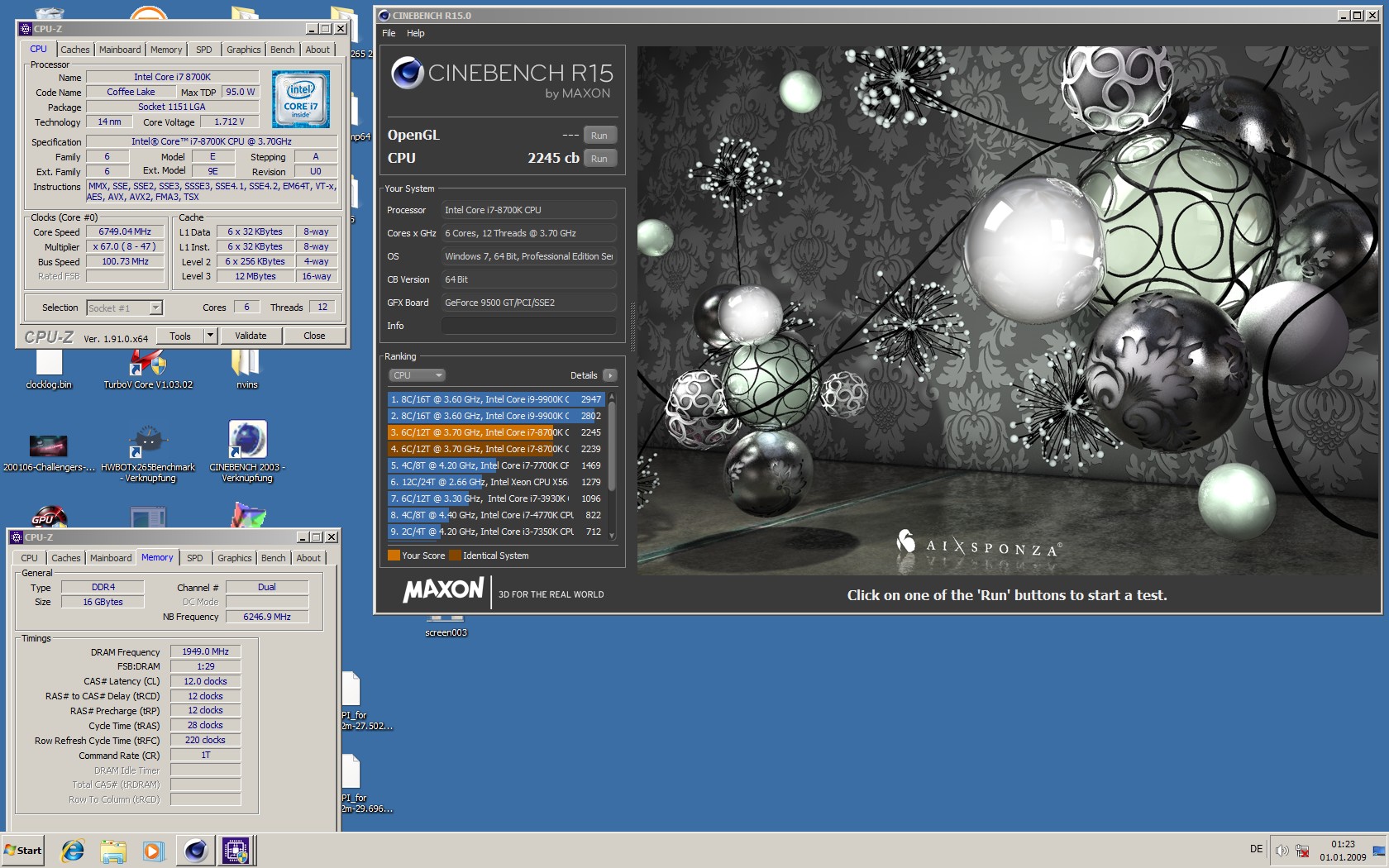Select ranking entry scoring 2947
This screenshot has width=1389, height=868.
pos(496,399)
